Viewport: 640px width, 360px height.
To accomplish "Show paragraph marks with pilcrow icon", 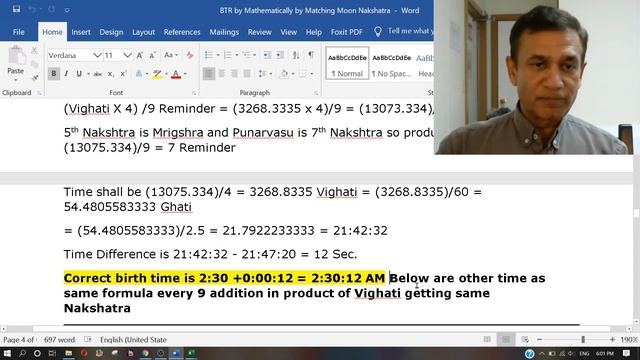I will pos(311,55).
